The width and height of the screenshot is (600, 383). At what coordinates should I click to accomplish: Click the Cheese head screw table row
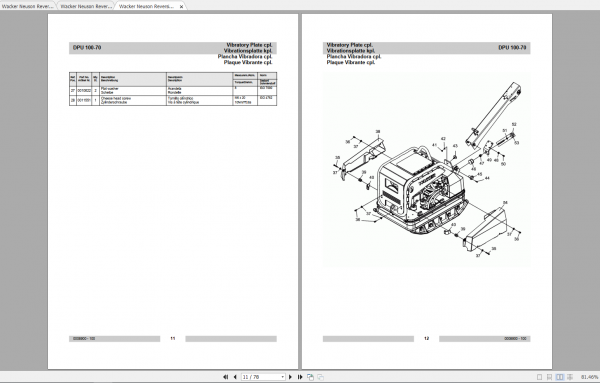click(x=173, y=100)
